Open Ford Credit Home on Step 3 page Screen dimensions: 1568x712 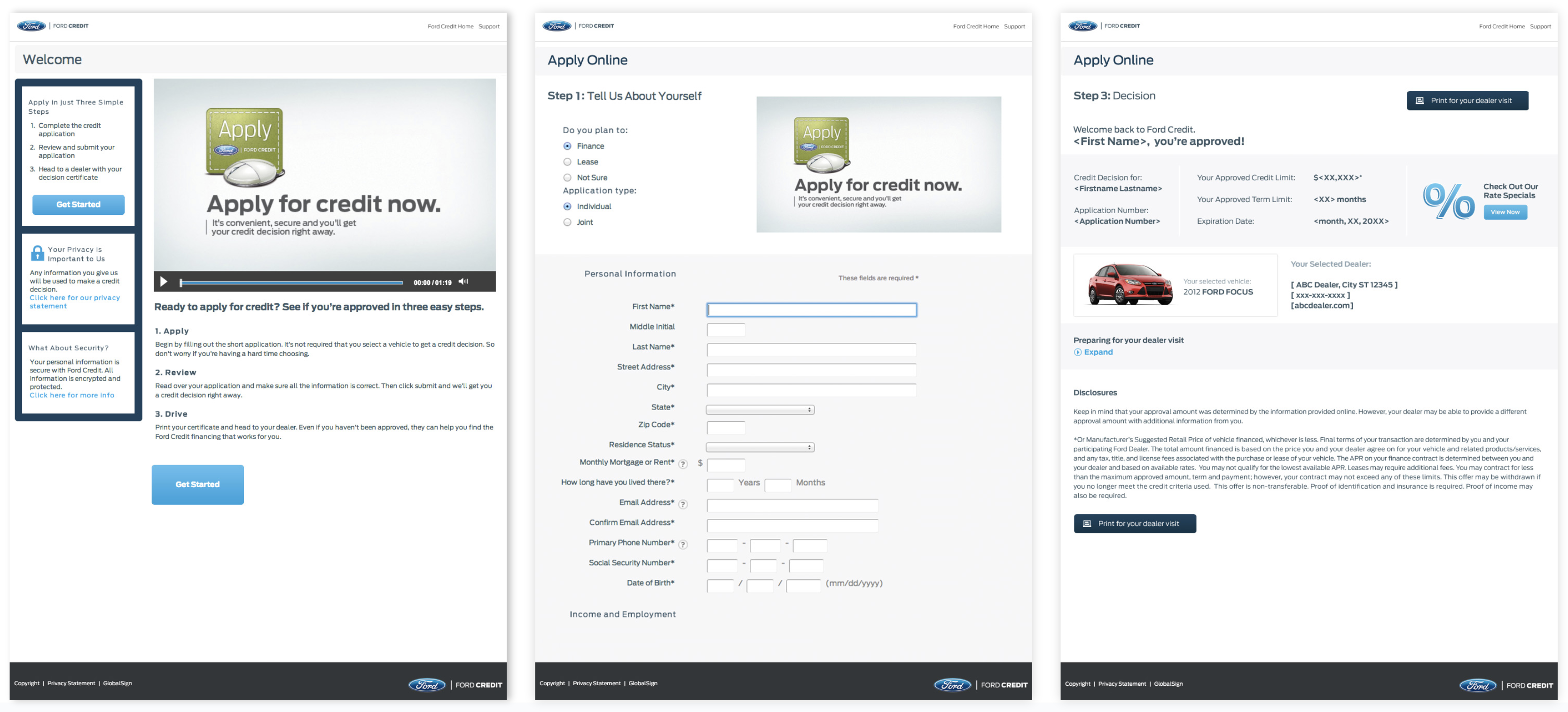point(1502,27)
